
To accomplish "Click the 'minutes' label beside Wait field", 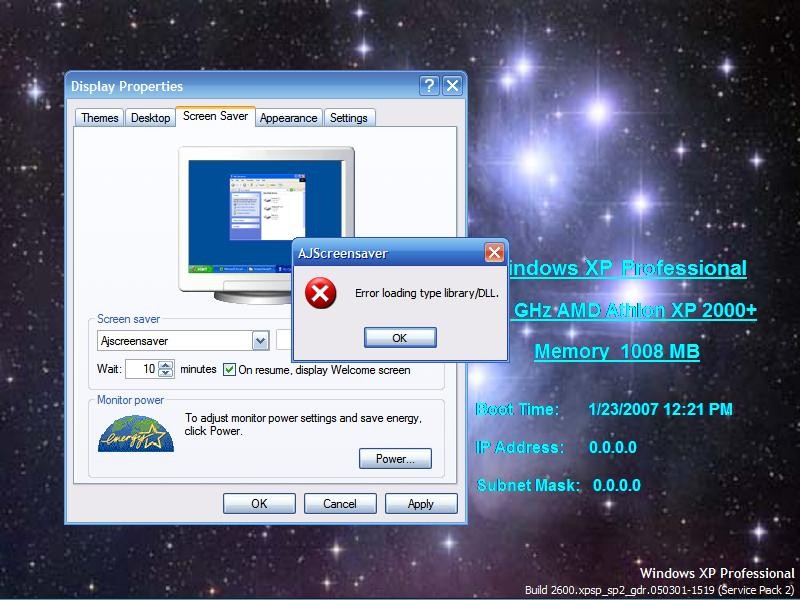I will coord(198,369).
